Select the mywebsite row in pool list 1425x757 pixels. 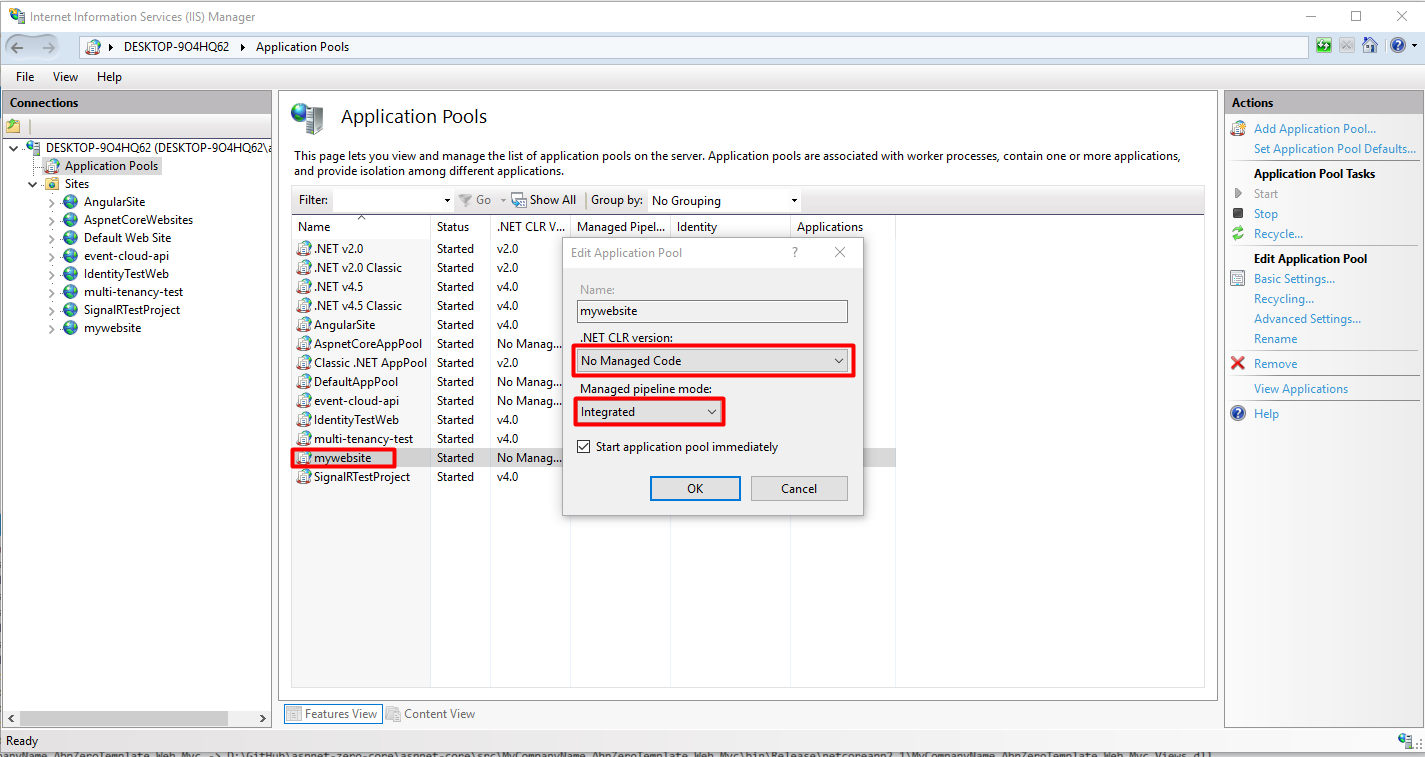(x=593, y=458)
